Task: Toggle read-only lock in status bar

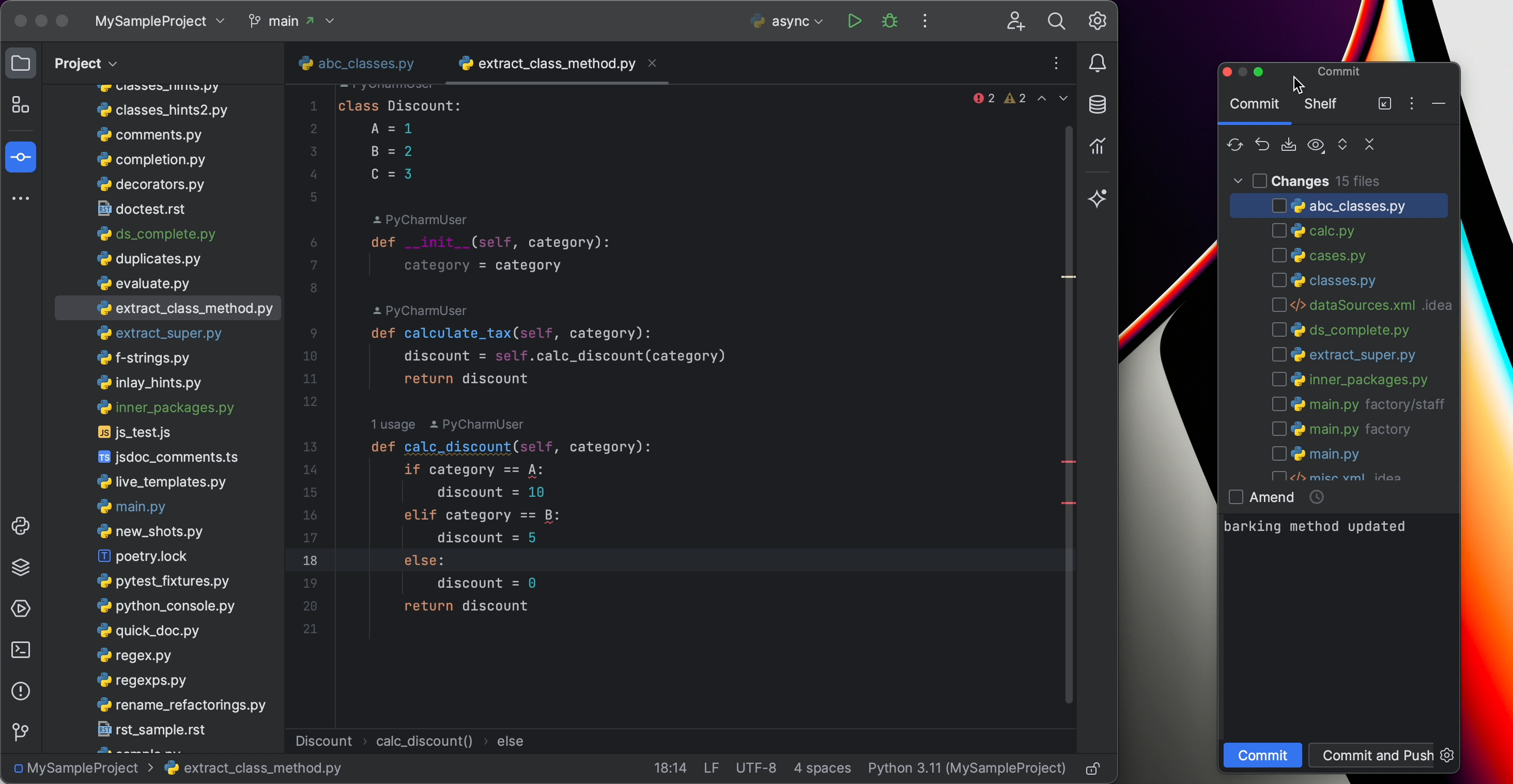Action: click(x=1092, y=769)
